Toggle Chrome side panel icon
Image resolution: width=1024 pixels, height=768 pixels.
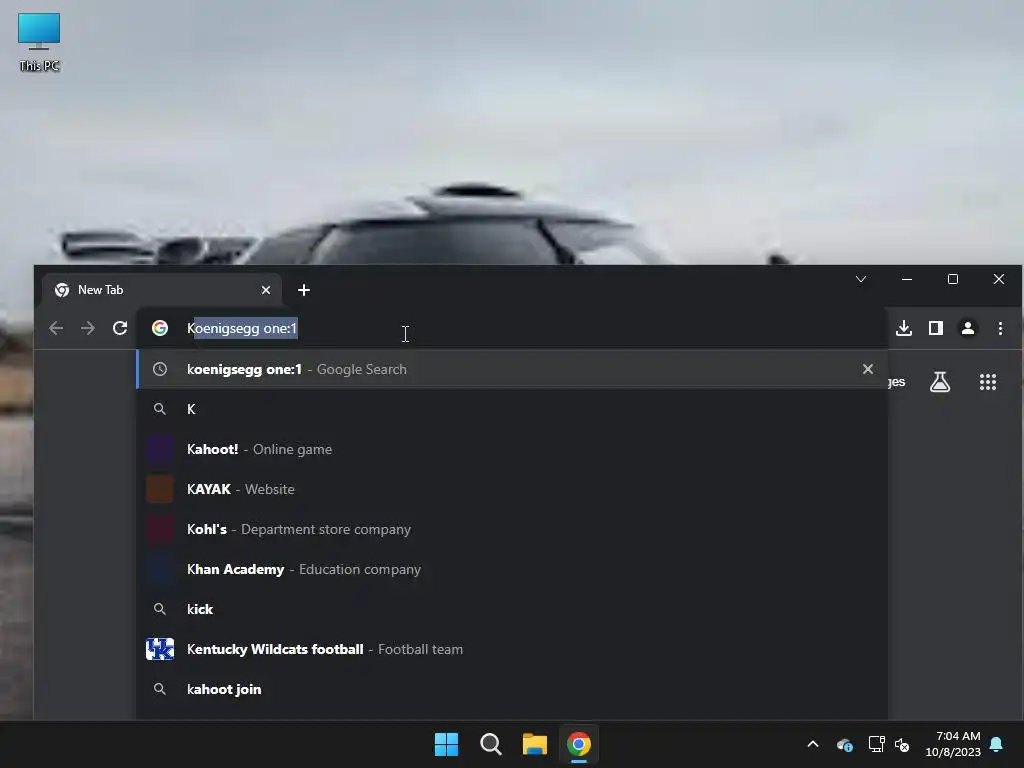pyautogui.click(x=936, y=328)
